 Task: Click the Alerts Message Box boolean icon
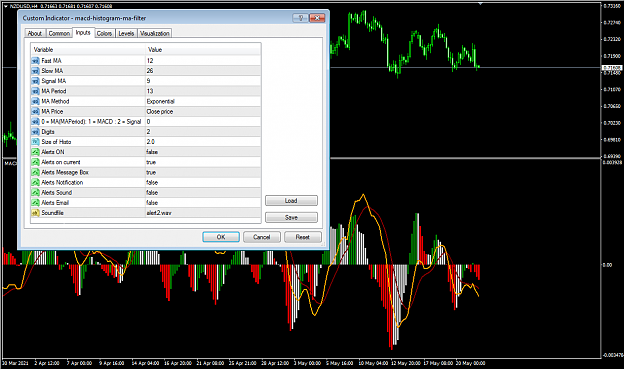35,172
